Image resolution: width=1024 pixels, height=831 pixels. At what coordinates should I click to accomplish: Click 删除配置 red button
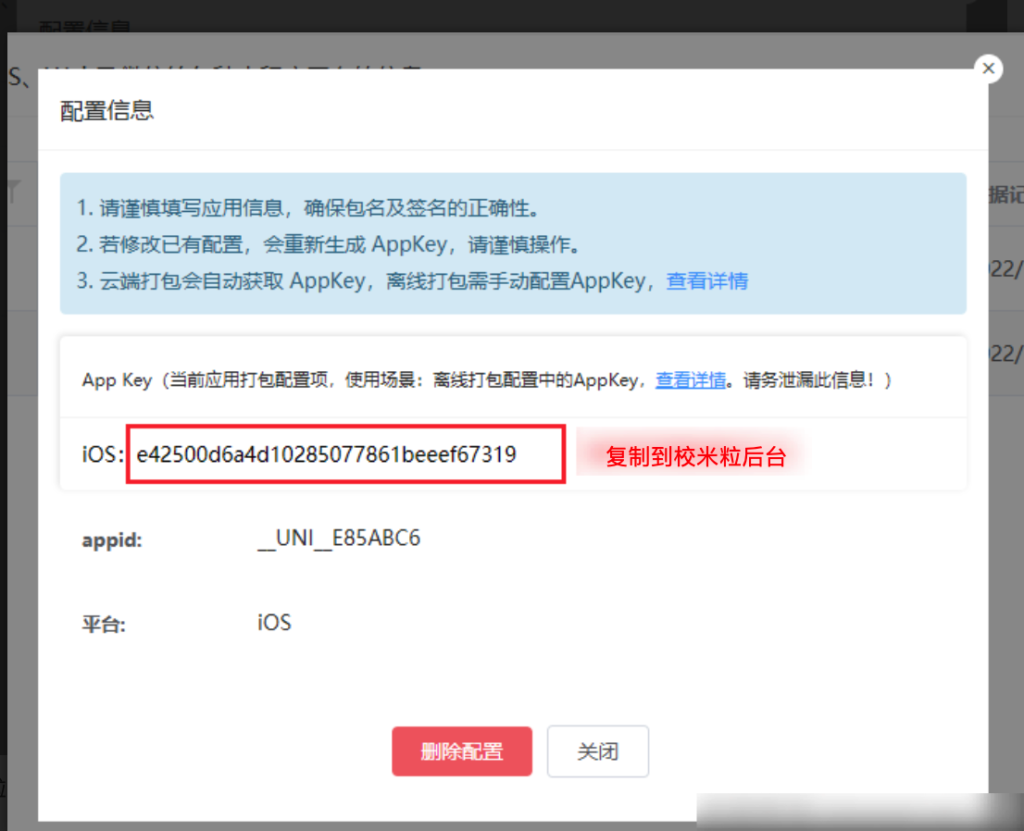pyautogui.click(x=461, y=751)
